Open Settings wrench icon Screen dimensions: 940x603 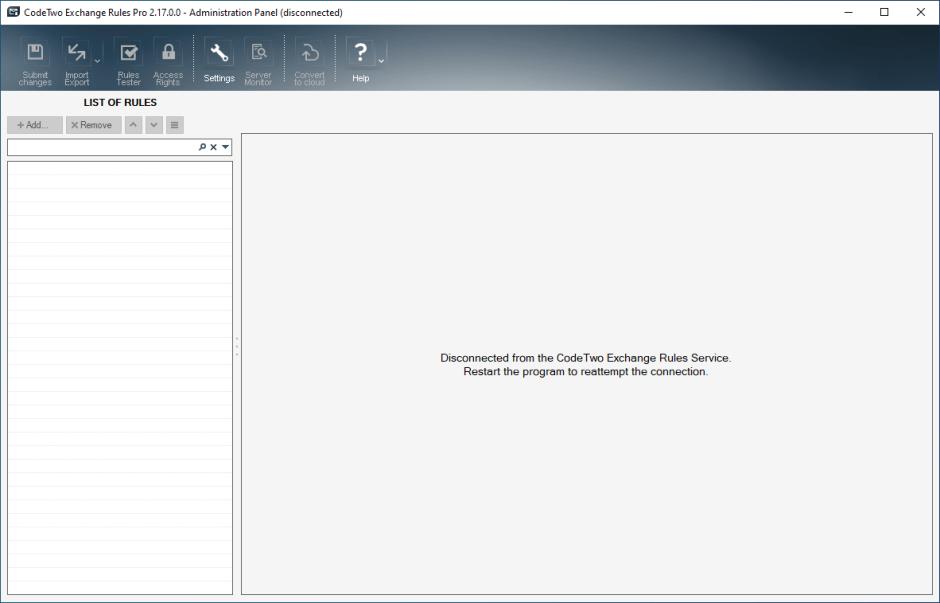click(x=219, y=53)
